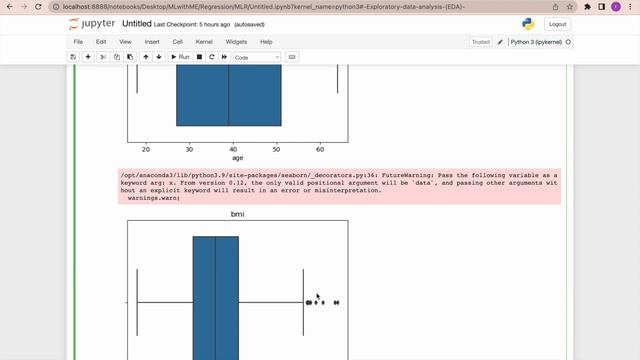Copy selected cells from the toolbar

[x=117, y=57]
